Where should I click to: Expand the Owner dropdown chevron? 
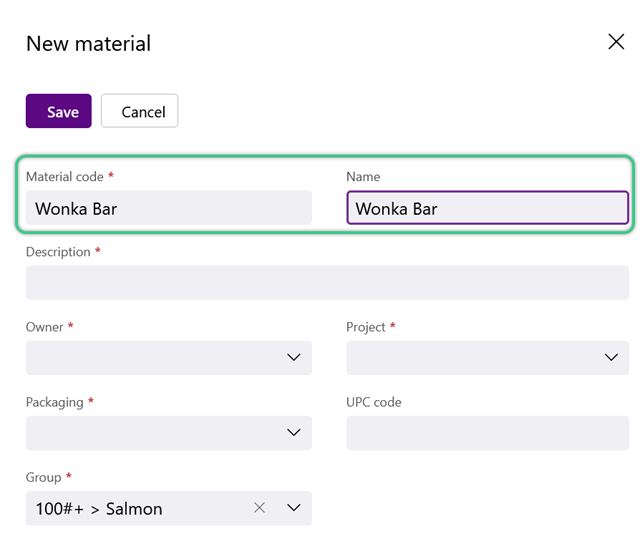coord(293,357)
